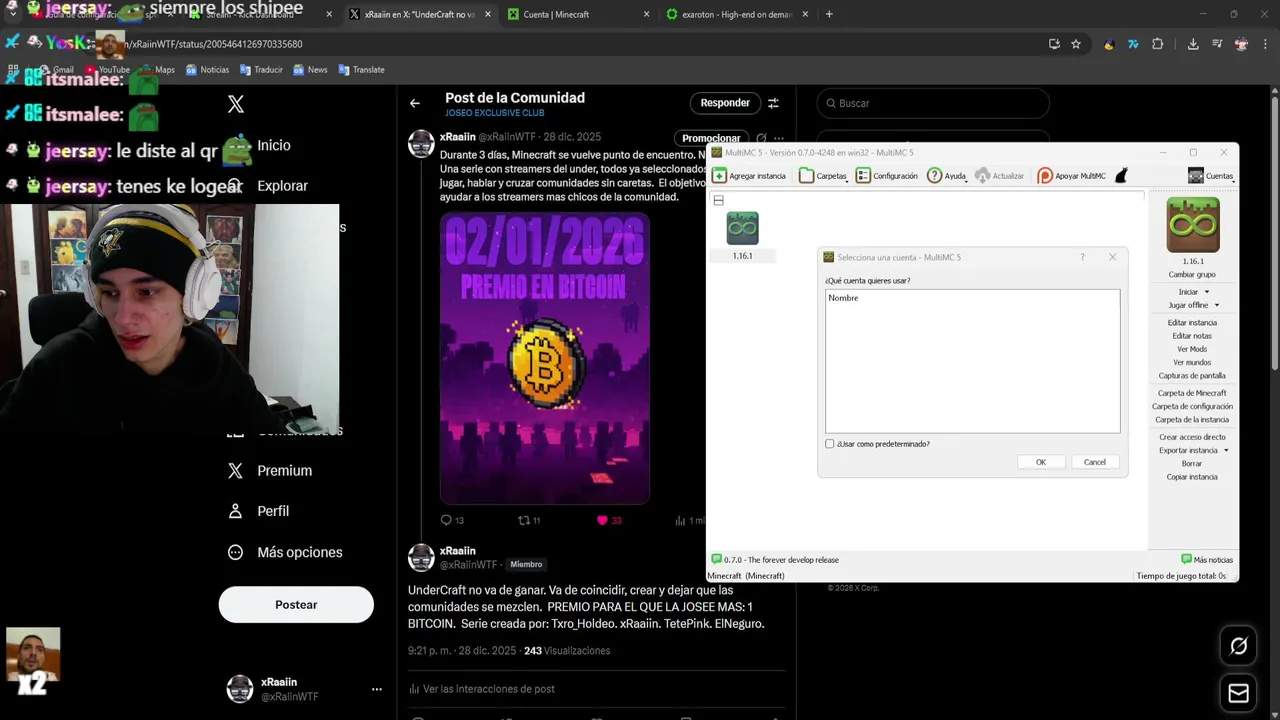Open JOSEO EXCLUSIVE CLUB community link
The image size is (1280, 720).
tap(495, 113)
